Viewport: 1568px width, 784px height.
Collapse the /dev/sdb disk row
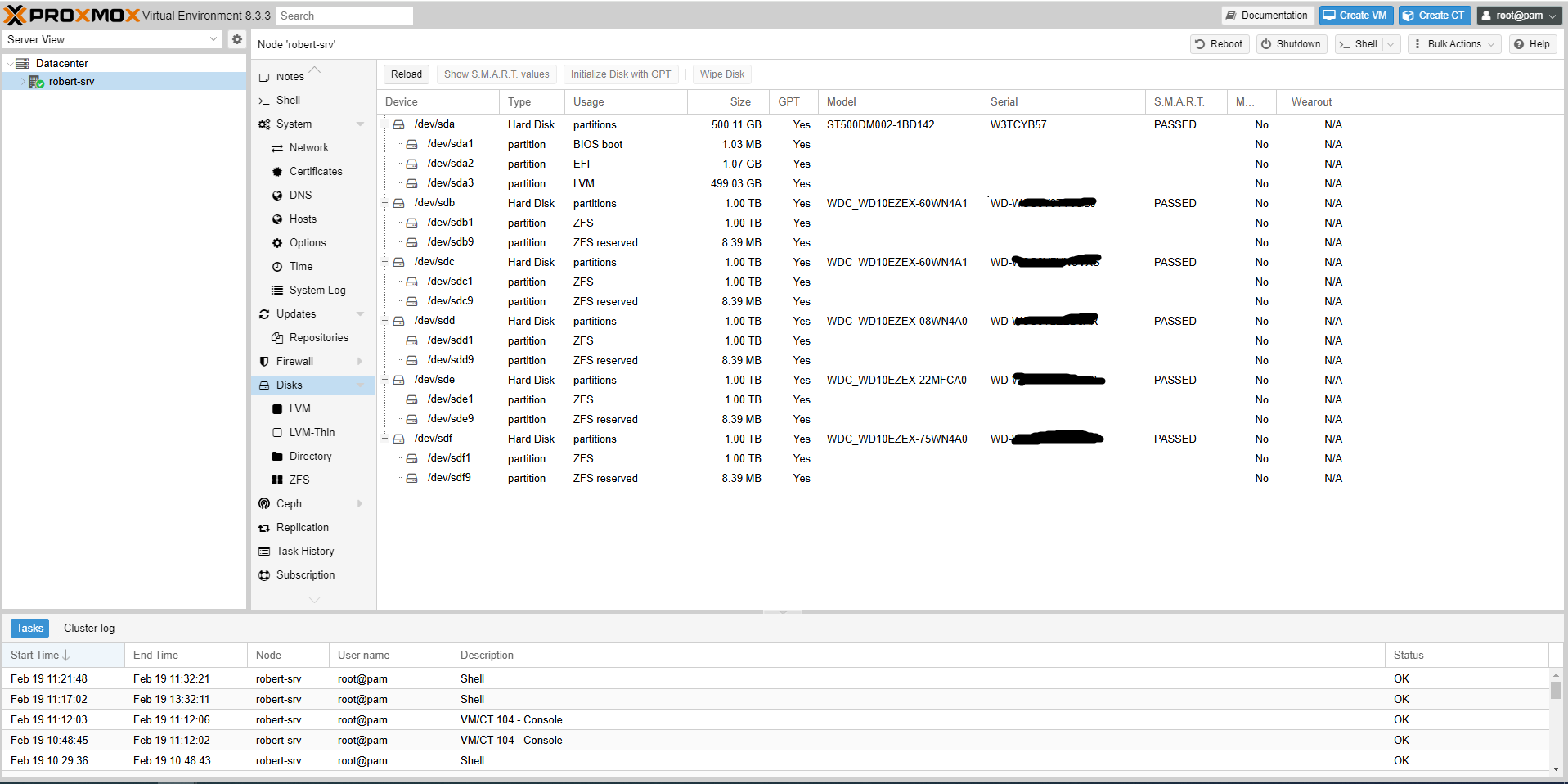(385, 203)
